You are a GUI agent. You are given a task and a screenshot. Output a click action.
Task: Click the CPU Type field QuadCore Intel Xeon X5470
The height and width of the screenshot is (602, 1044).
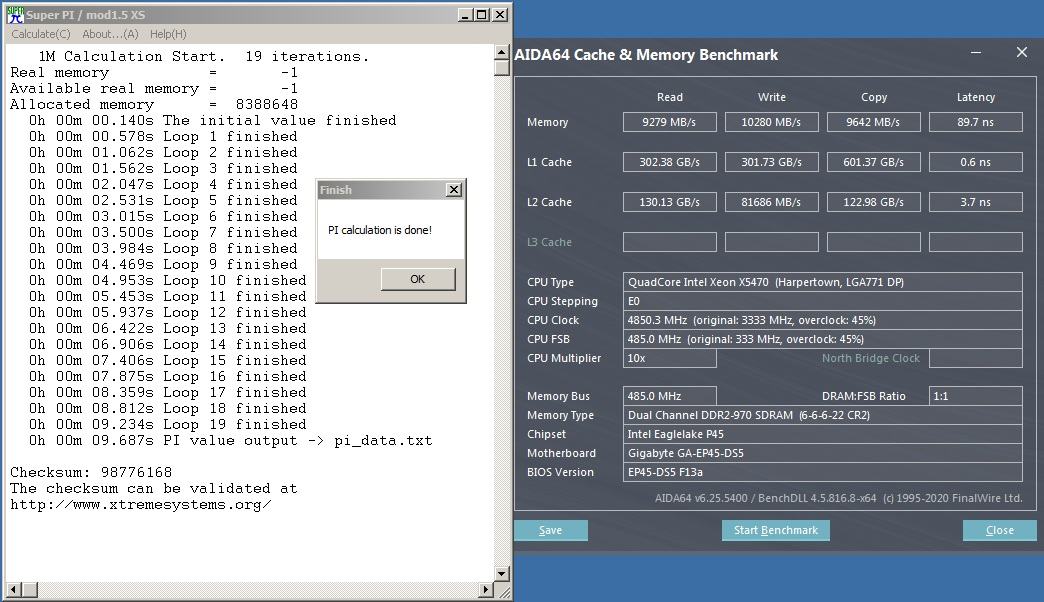[x=823, y=282]
